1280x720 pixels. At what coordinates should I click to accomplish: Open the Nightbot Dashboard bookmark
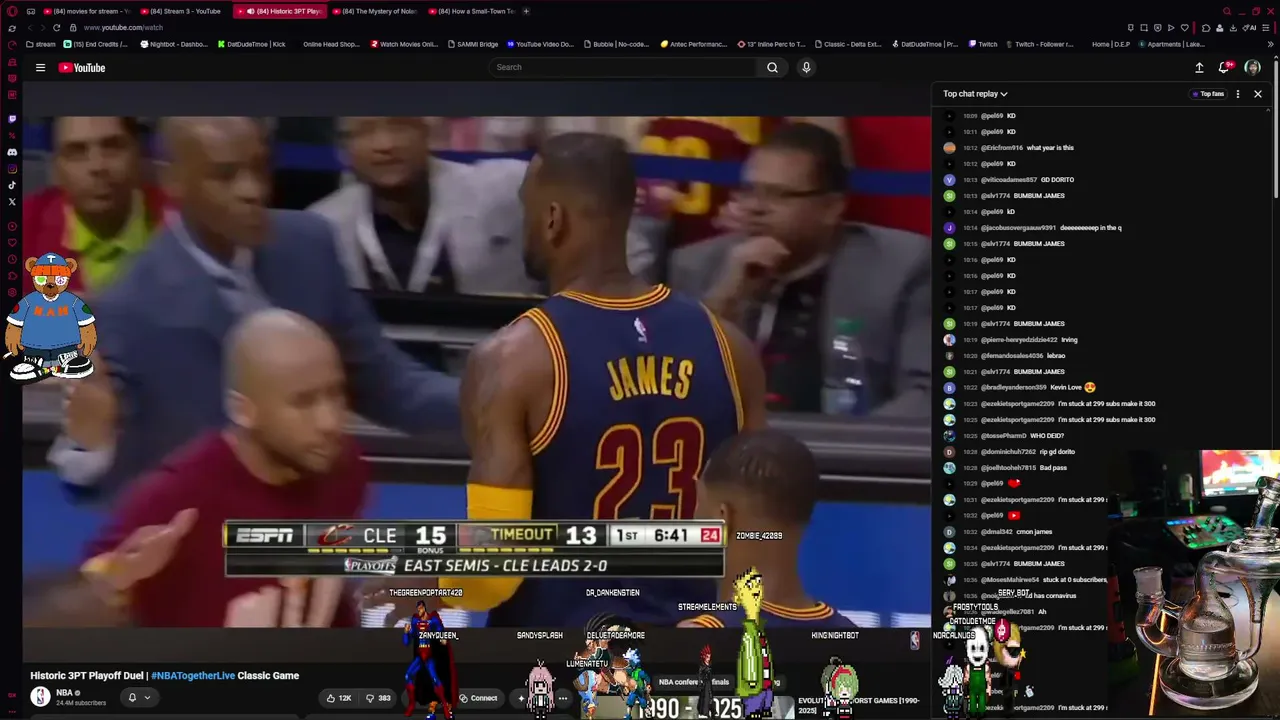[174, 44]
